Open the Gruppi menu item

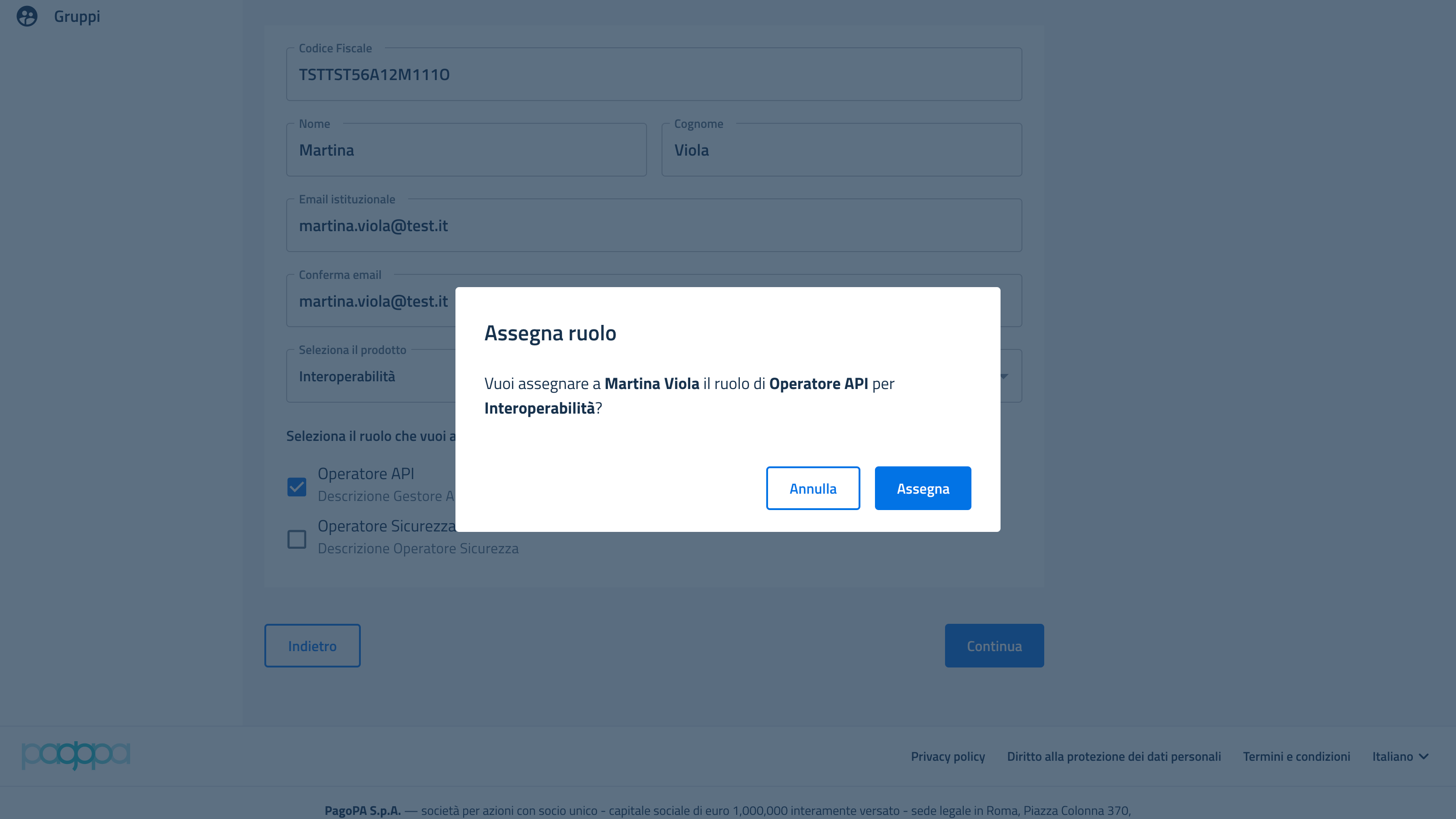point(77,16)
